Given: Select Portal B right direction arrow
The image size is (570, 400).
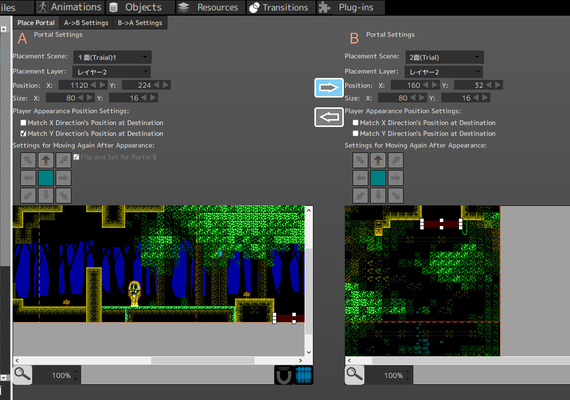Looking at the screenshot, I should click(x=396, y=178).
